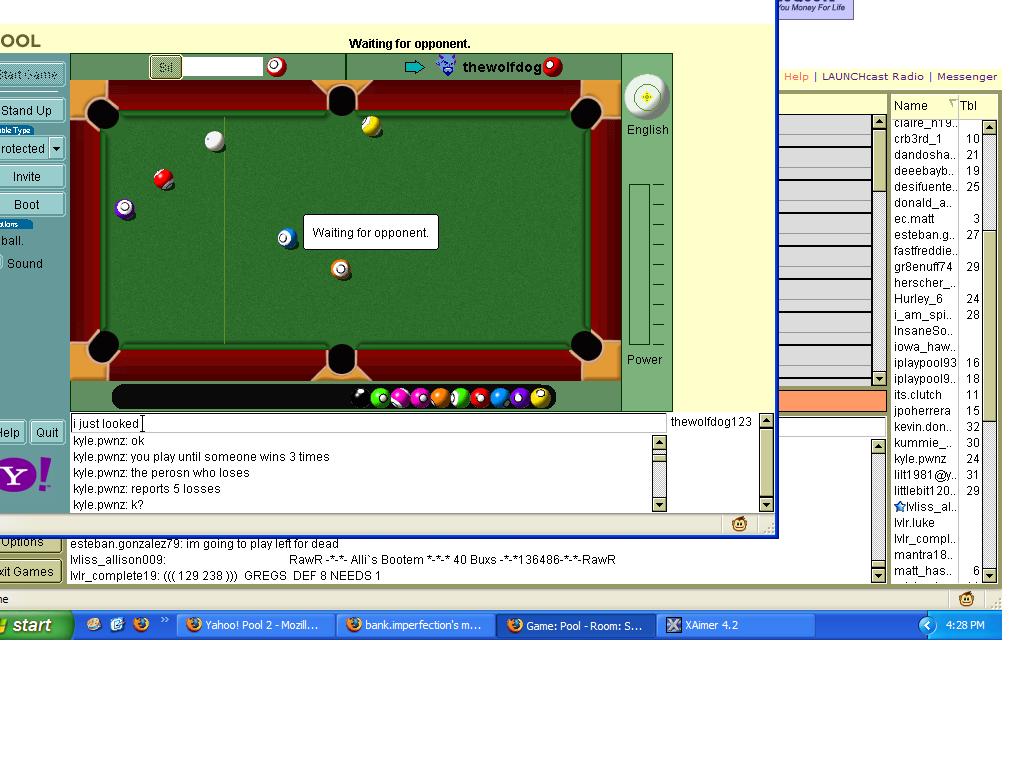Image resolution: width=1024 pixels, height=768 pixels.
Task: Open the table type Protected dropdown
Action: click(57, 148)
